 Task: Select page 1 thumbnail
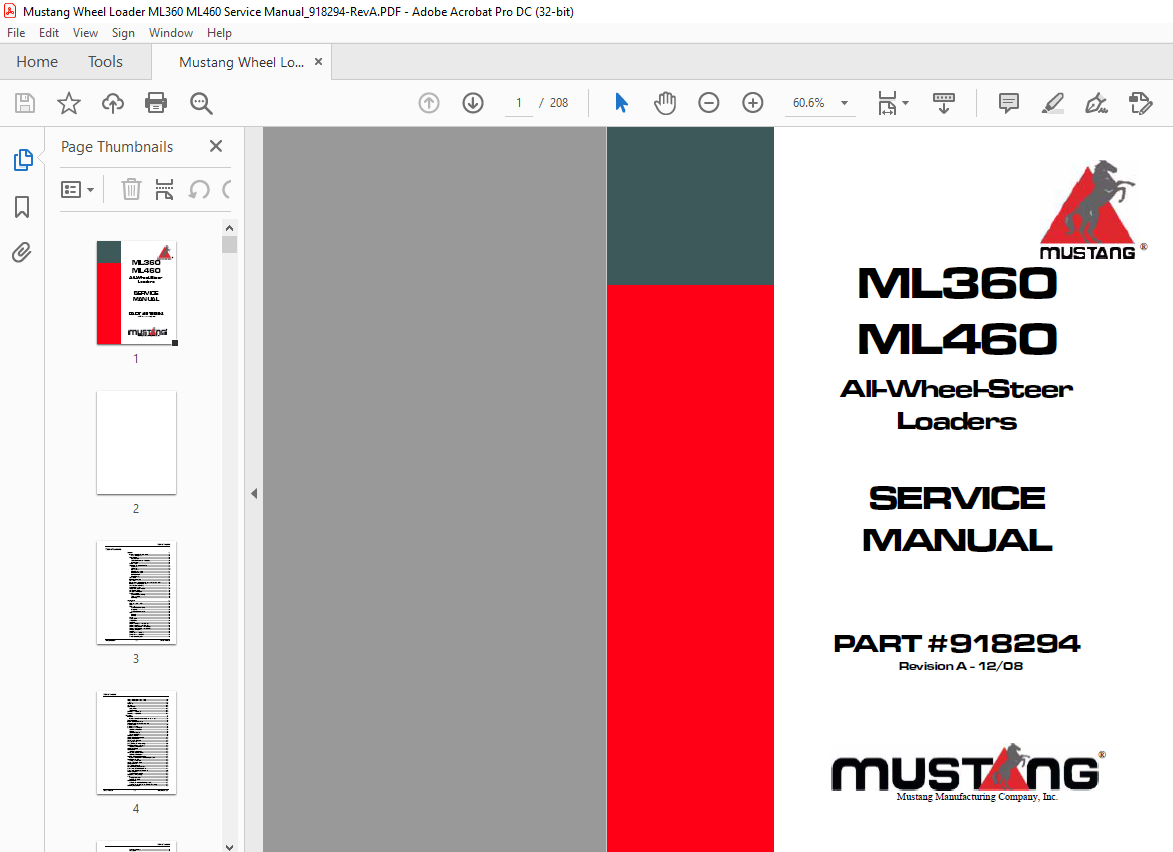coord(136,292)
